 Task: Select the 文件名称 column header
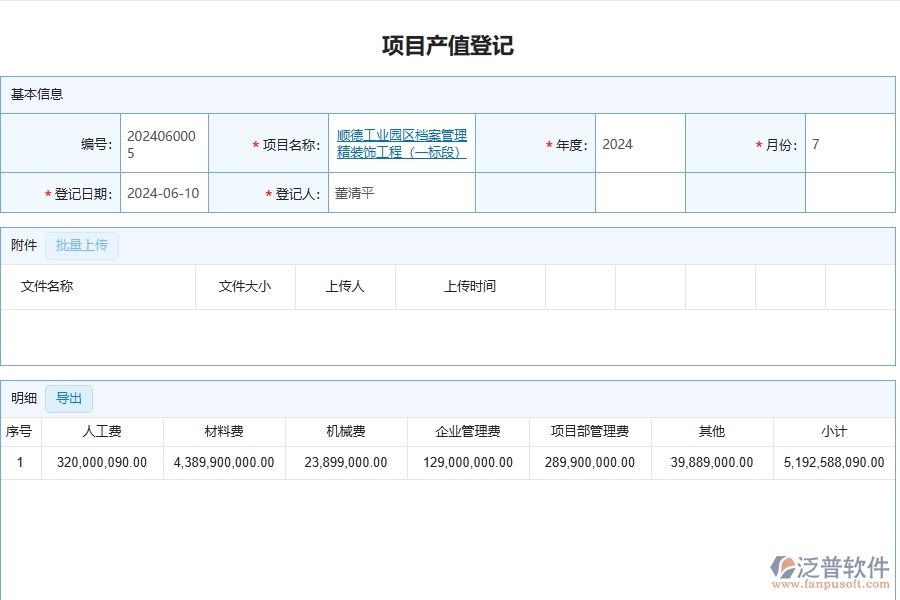pos(47,286)
